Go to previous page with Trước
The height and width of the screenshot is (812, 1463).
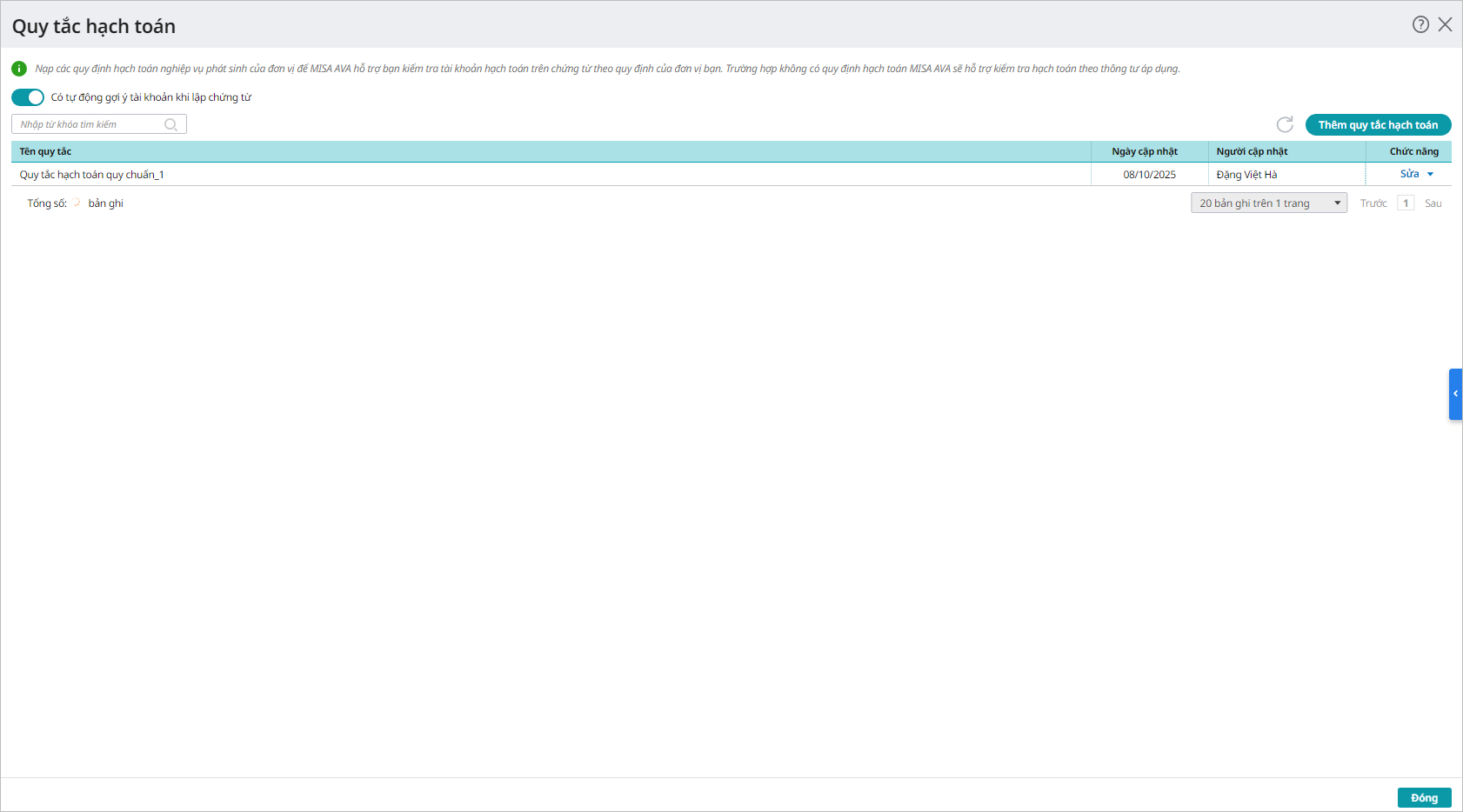pos(1373,203)
